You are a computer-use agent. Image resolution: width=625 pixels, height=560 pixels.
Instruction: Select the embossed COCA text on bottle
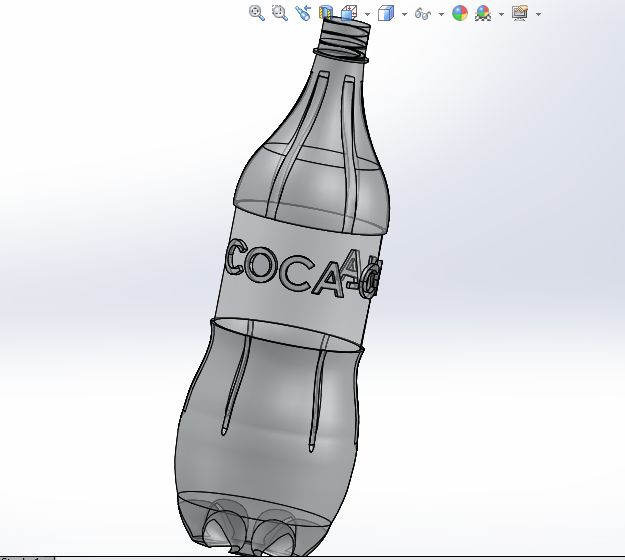pyautogui.click(x=284, y=268)
